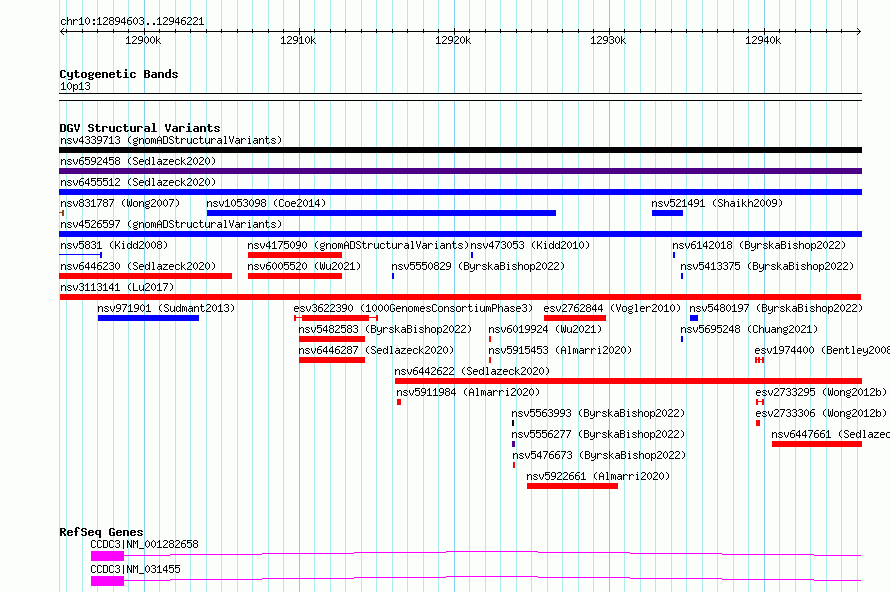Click nsv5831 (Kidd2008) label
This screenshot has width=890, height=592.
[114, 245]
